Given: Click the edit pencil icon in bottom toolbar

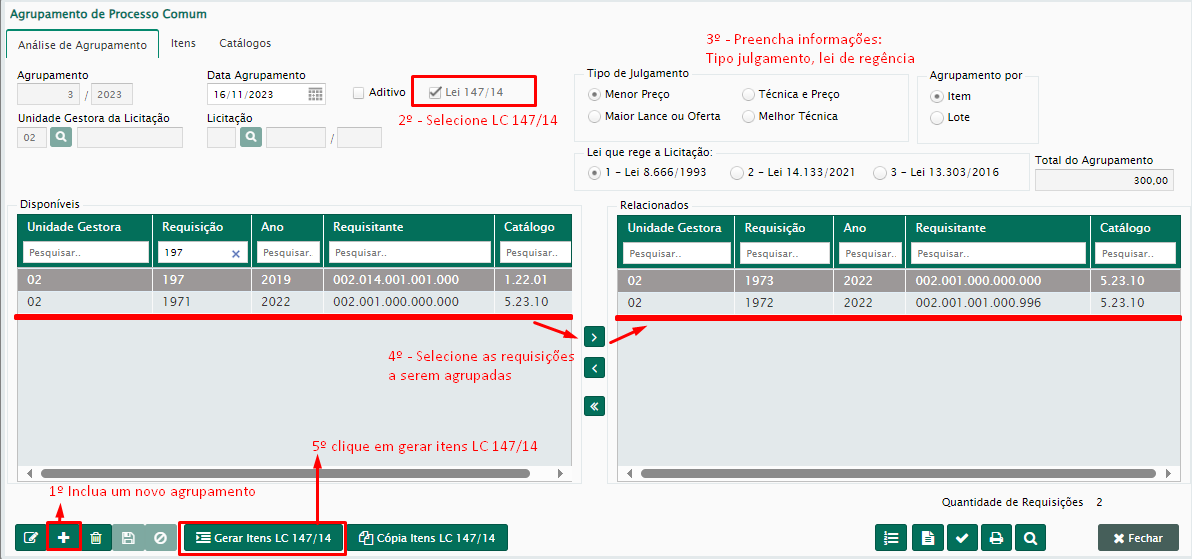Looking at the screenshot, I should pyautogui.click(x=31, y=538).
